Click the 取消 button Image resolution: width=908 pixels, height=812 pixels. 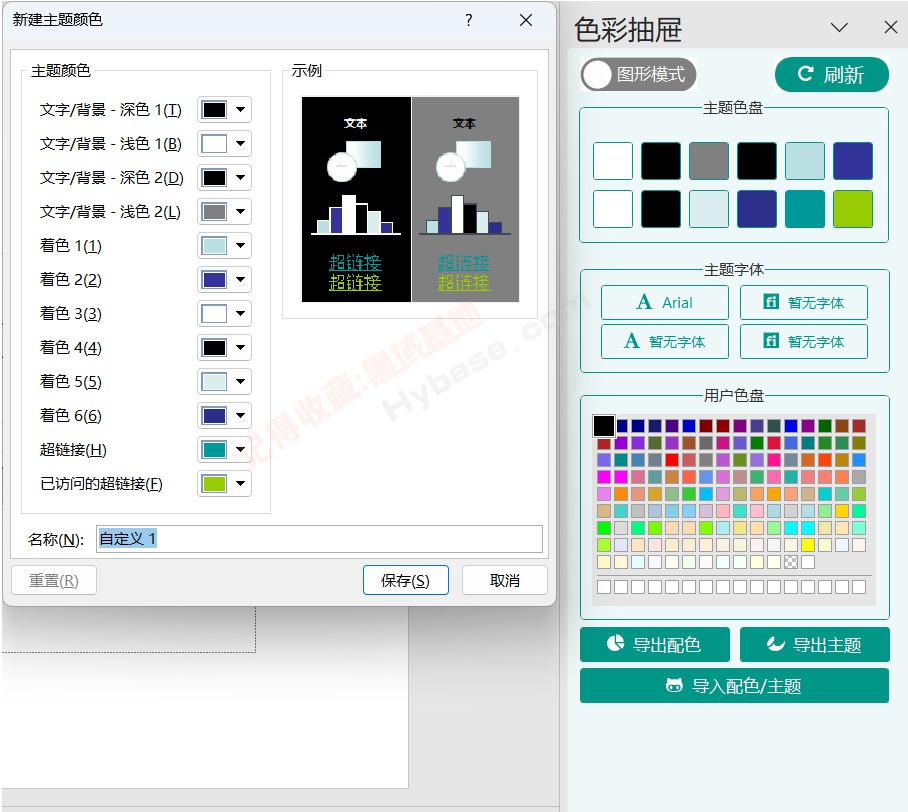504,580
